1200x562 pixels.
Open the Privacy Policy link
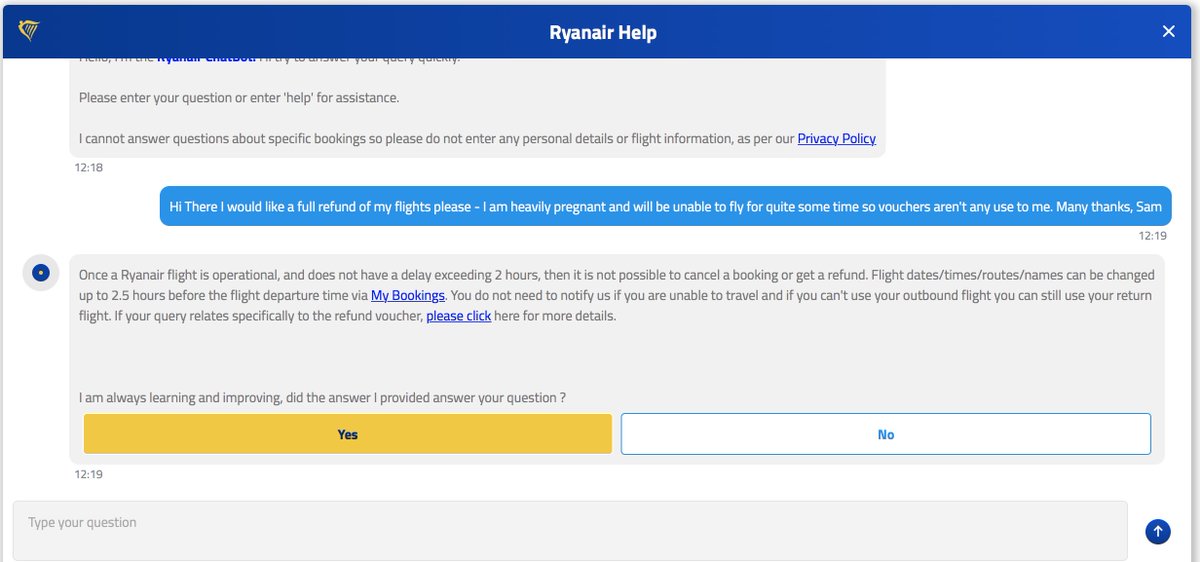[x=836, y=139]
